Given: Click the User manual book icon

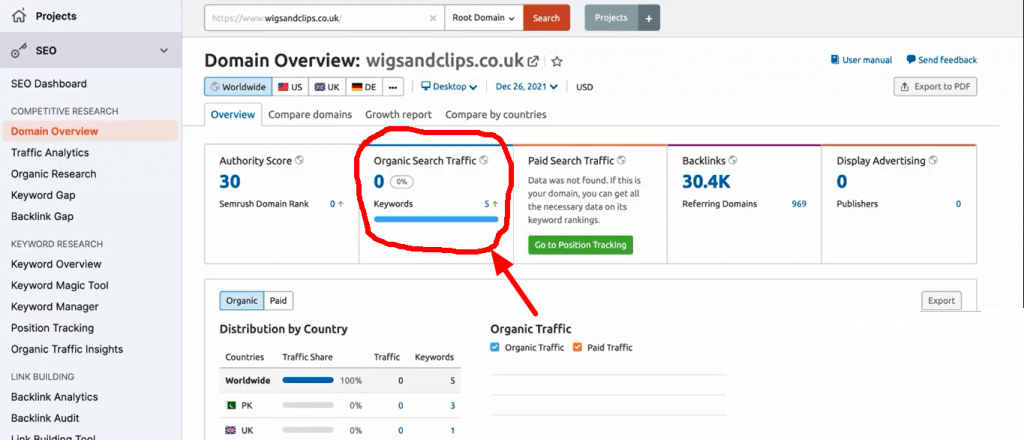Looking at the screenshot, I should [835, 59].
